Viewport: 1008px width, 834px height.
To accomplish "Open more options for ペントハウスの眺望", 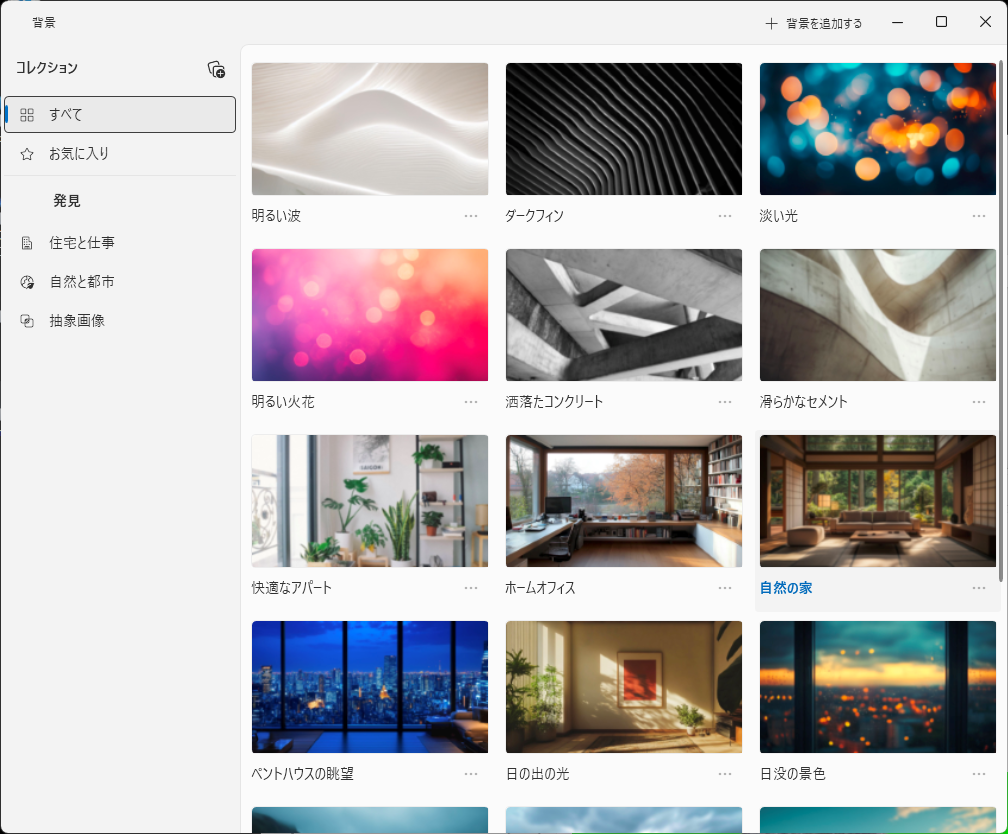I will (x=471, y=774).
